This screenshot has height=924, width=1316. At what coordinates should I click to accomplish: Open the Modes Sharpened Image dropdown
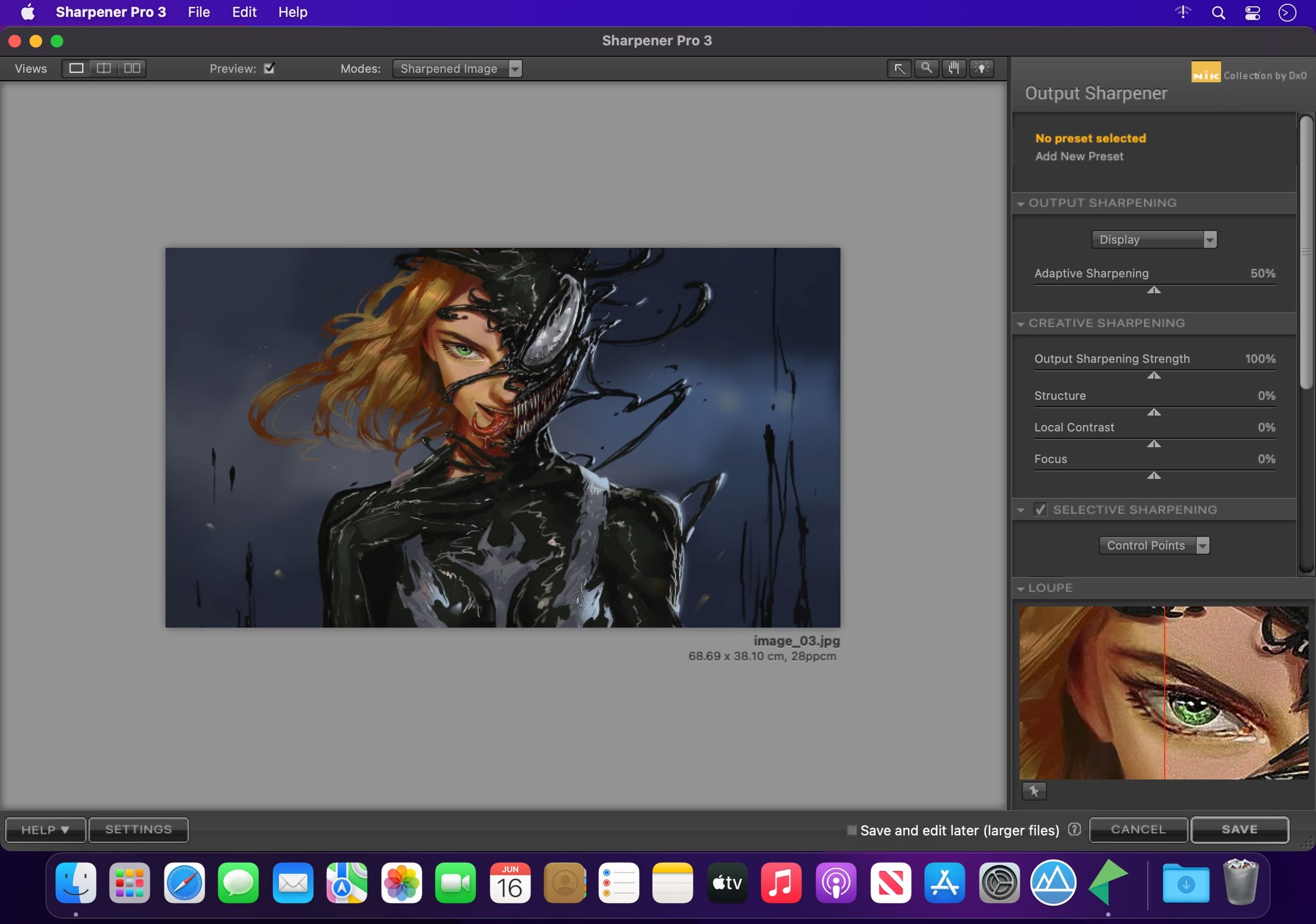click(x=457, y=69)
